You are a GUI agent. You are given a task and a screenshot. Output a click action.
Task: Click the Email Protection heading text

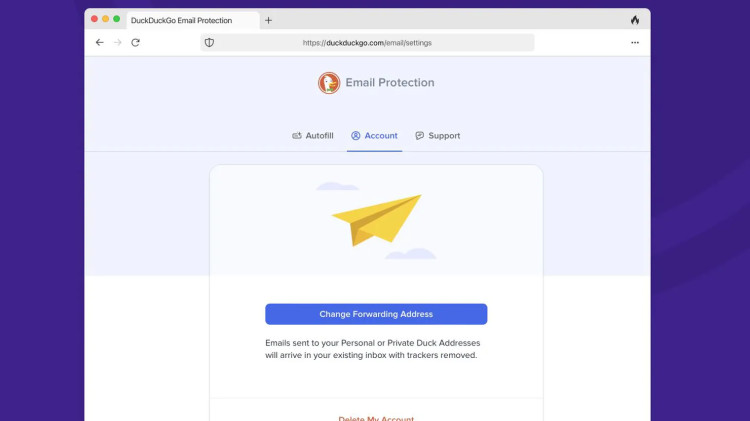click(390, 83)
